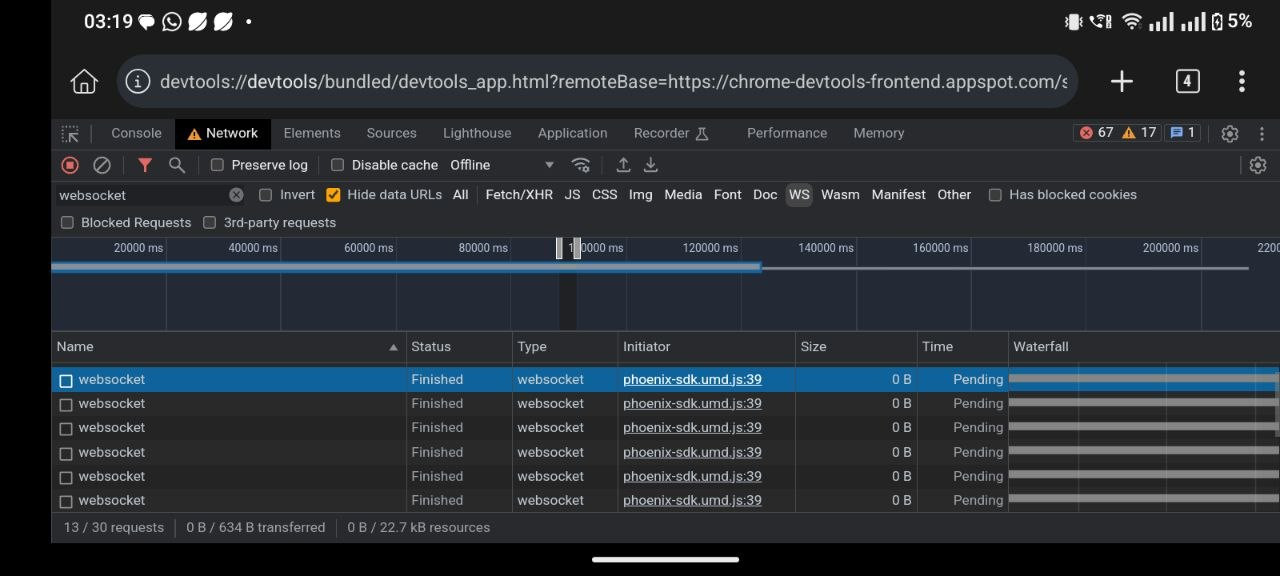Open the Application tab

[572, 133]
